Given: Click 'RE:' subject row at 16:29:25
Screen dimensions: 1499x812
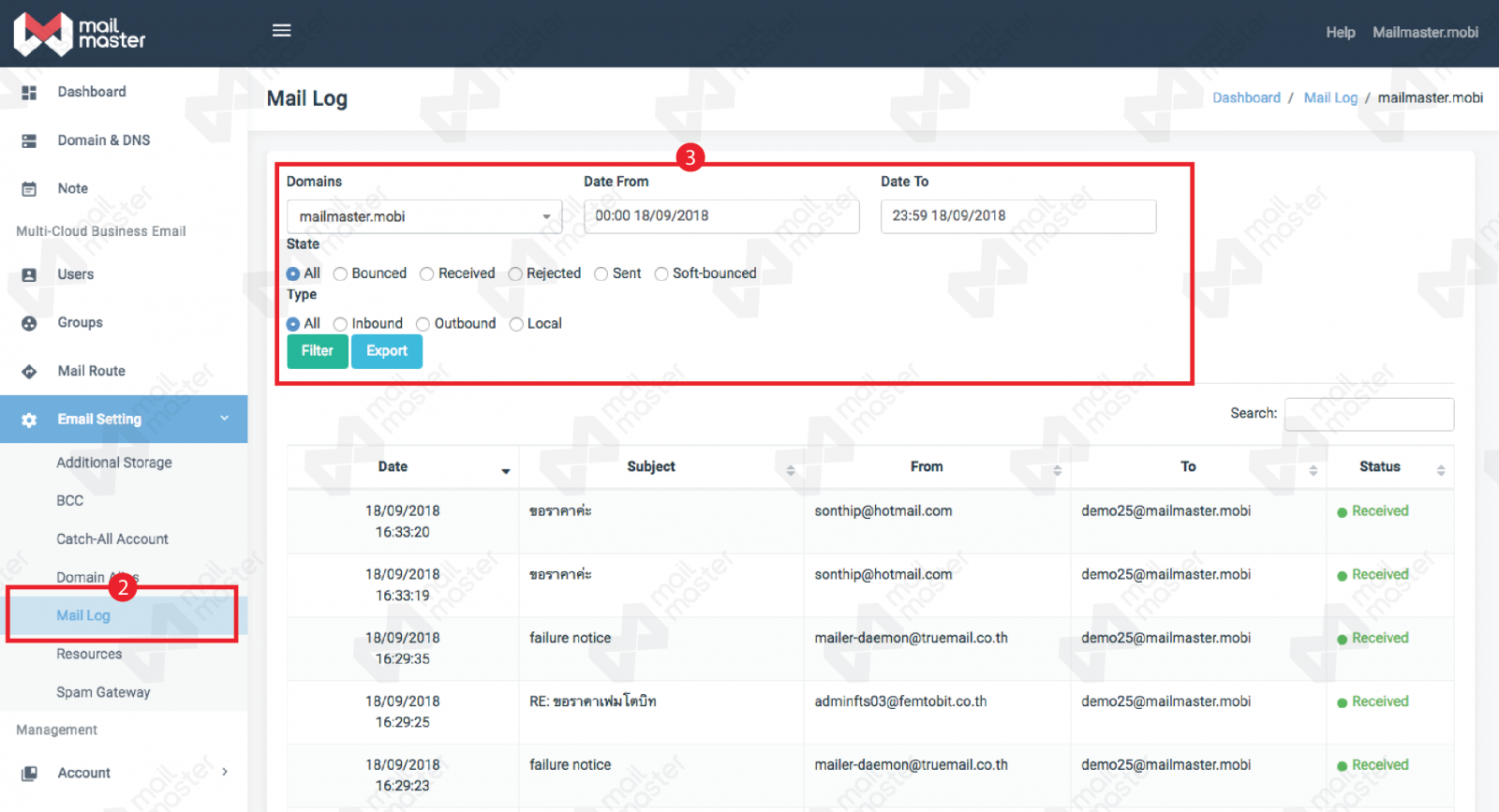Looking at the screenshot, I should point(593,701).
